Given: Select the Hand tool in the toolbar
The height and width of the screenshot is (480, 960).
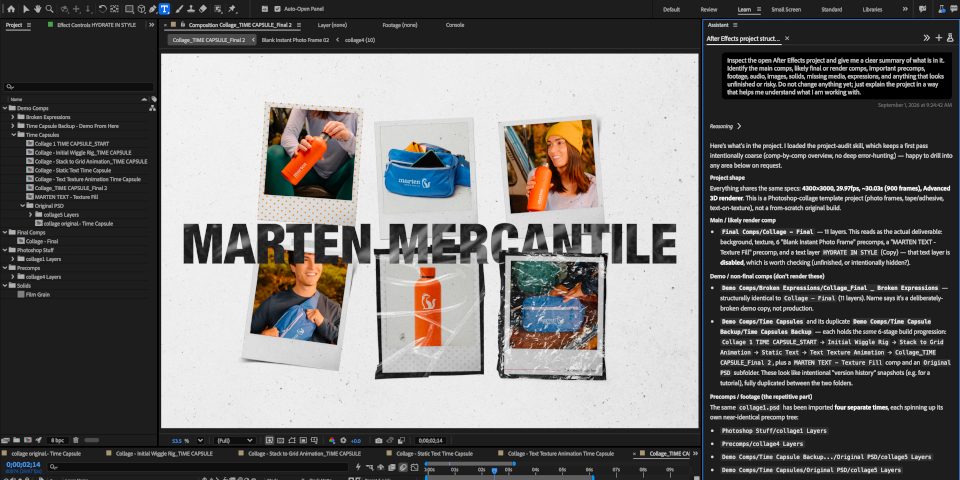Looking at the screenshot, I should tap(38, 9).
